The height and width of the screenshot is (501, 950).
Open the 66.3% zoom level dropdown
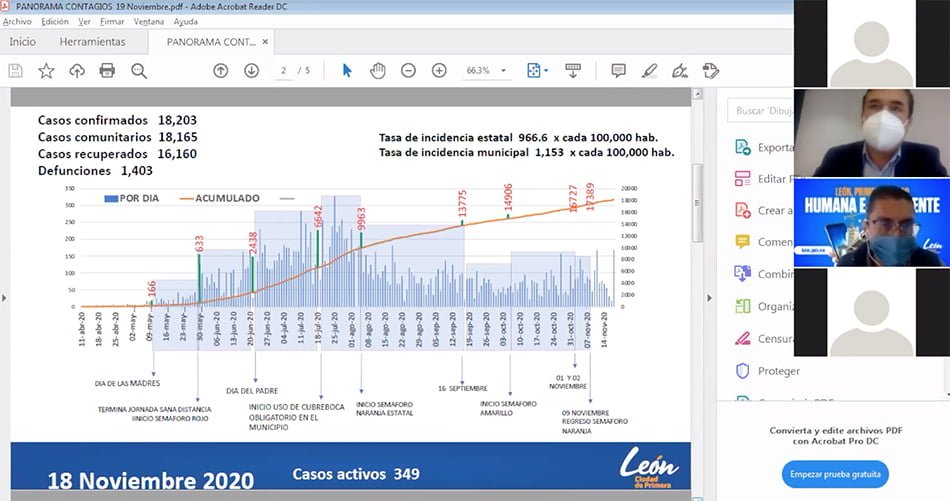[x=487, y=71]
